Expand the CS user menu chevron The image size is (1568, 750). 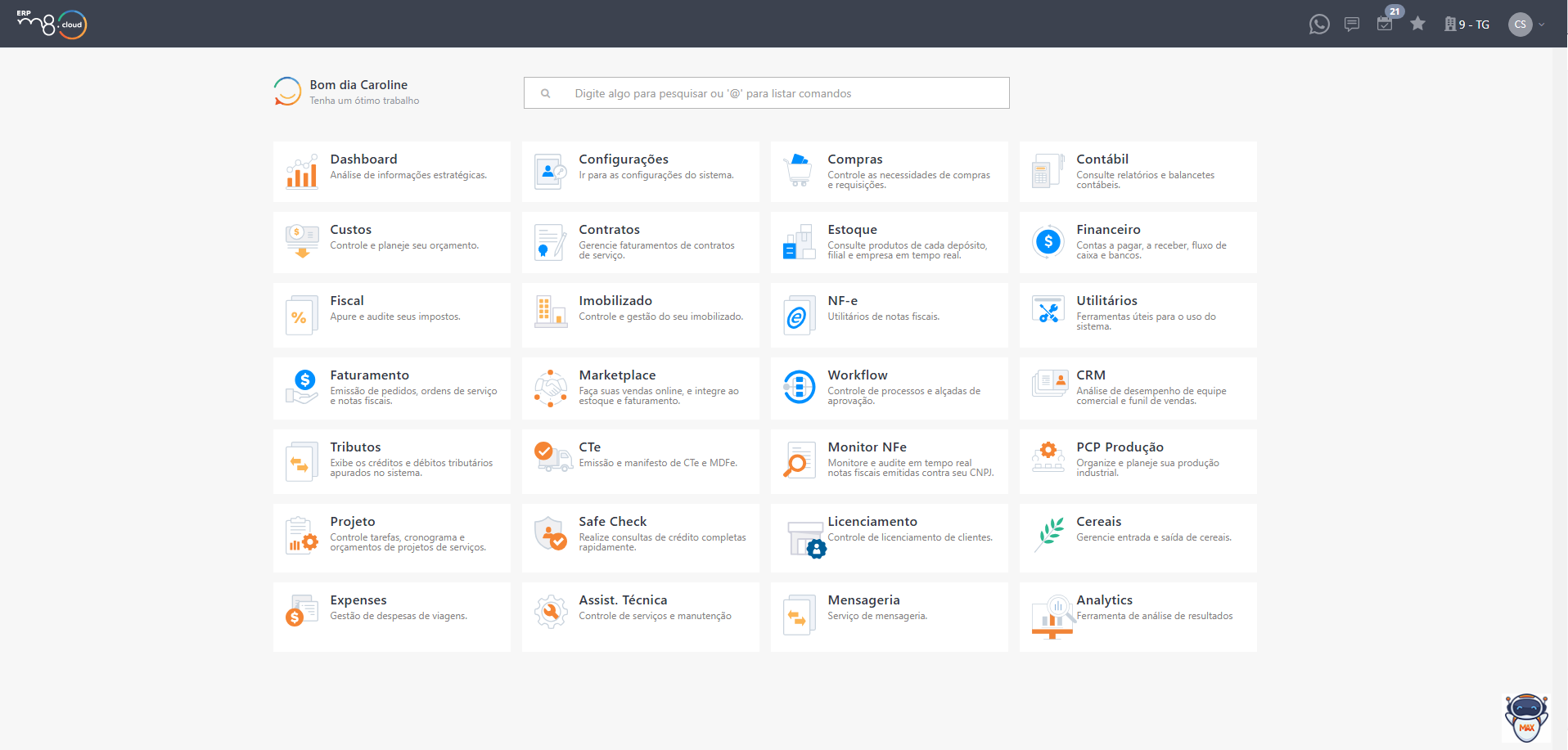click(x=1542, y=25)
